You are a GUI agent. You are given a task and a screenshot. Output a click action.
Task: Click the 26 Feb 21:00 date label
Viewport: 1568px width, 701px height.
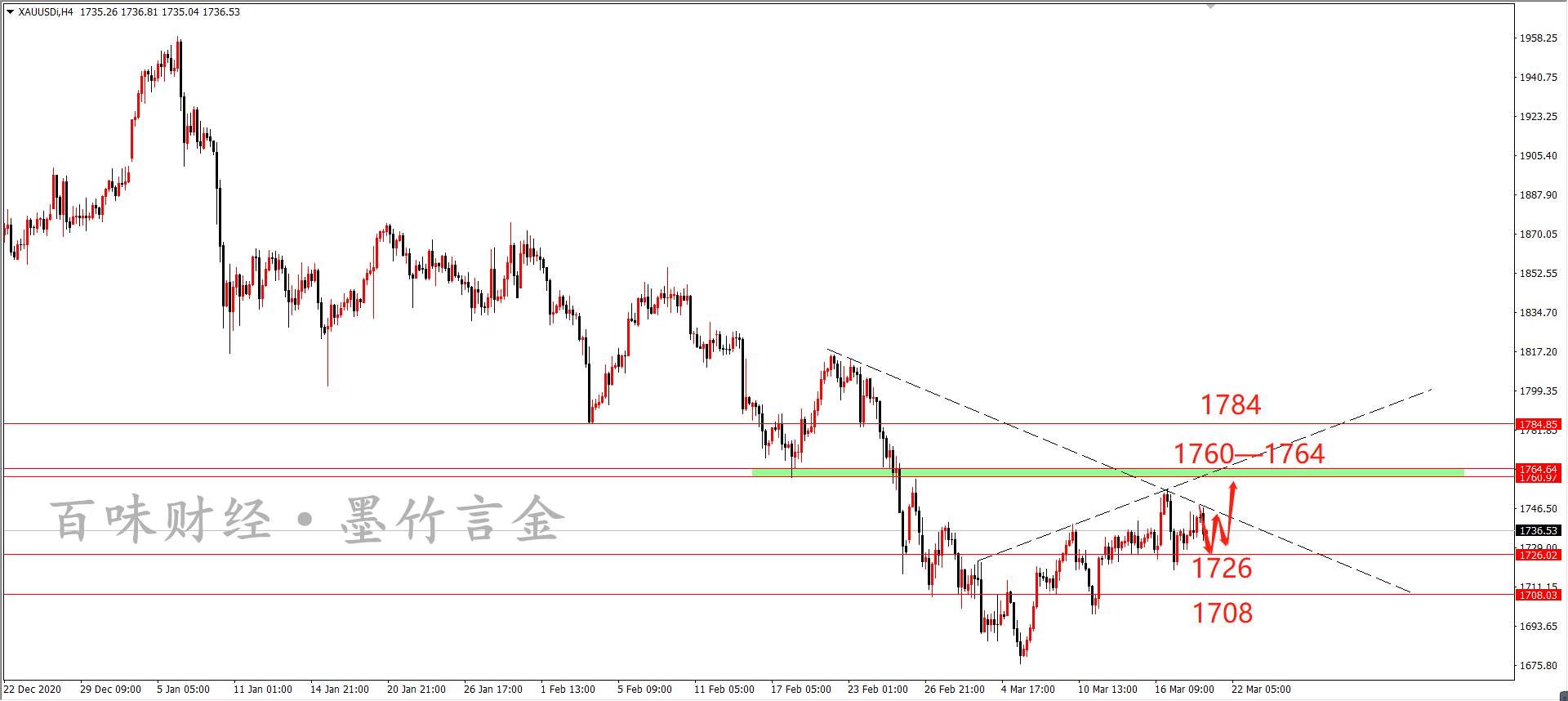tap(955, 690)
